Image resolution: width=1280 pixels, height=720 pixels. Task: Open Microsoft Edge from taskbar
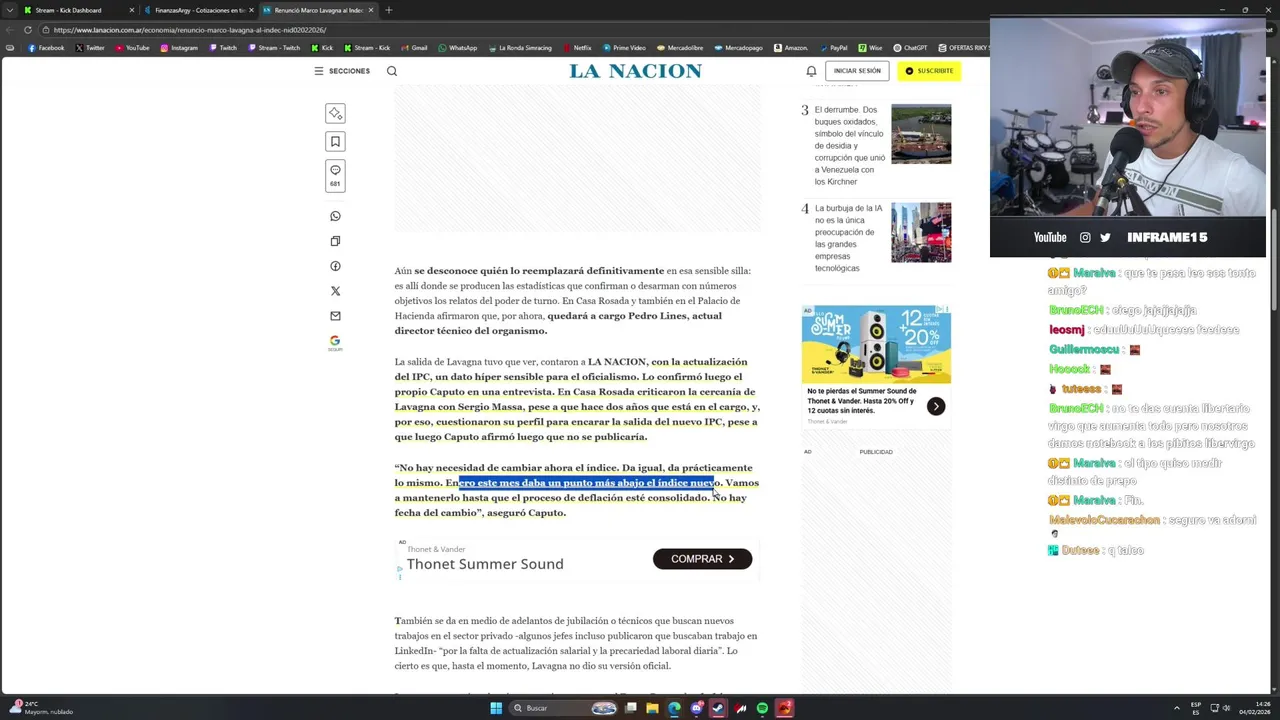coord(674,708)
